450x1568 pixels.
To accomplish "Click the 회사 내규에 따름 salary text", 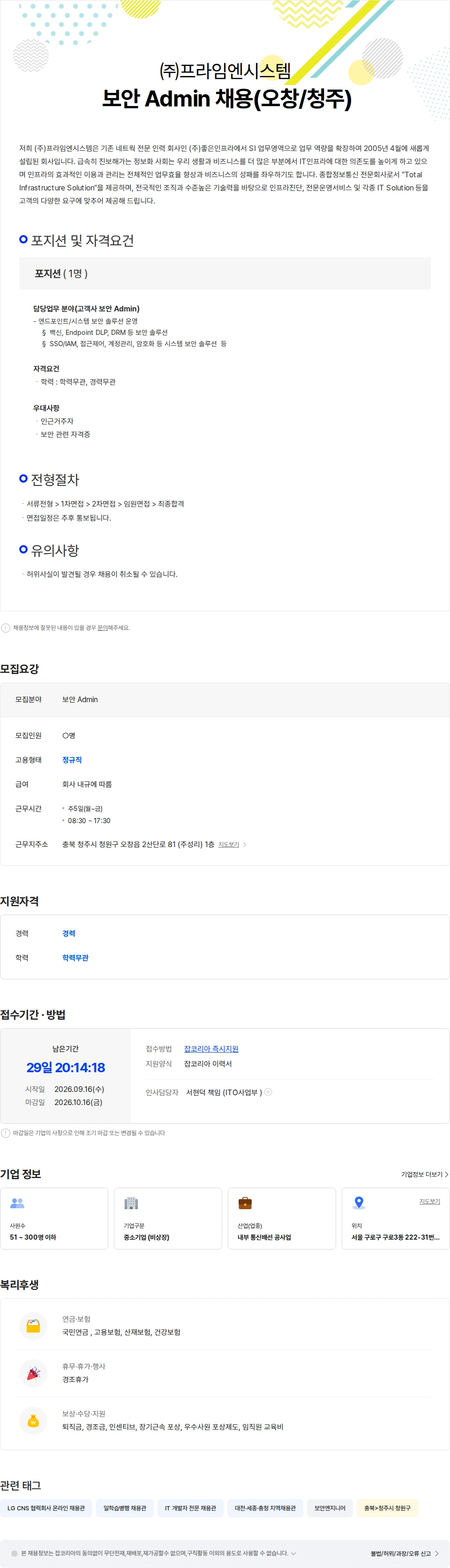I will [x=87, y=784].
